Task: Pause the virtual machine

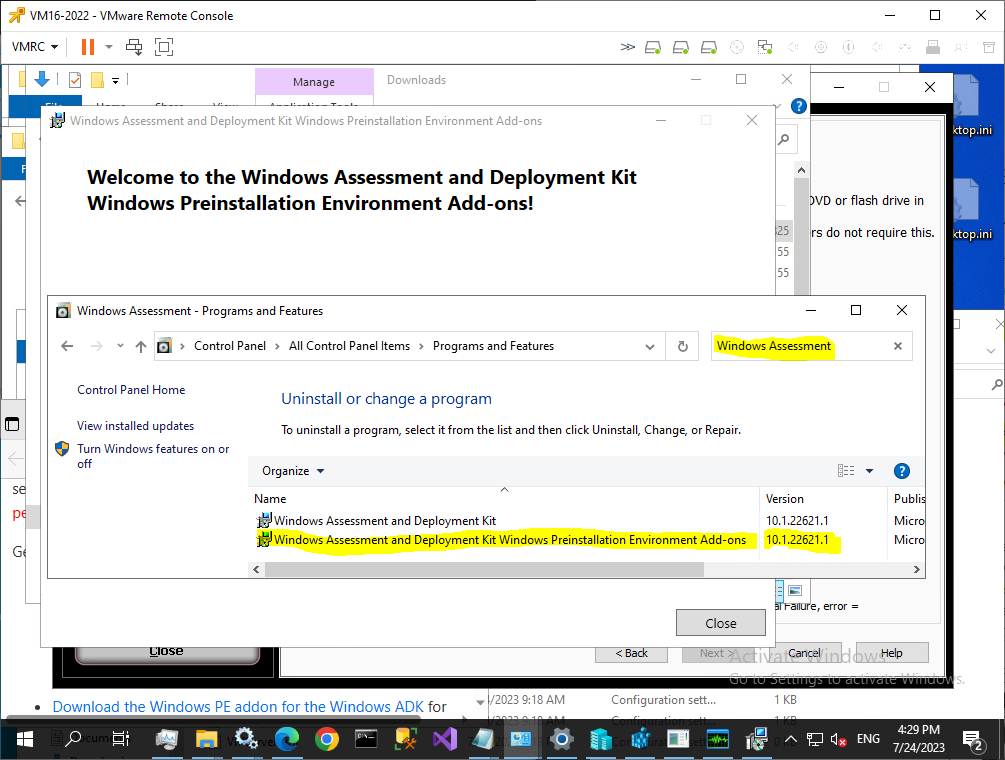Action: click(88, 47)
